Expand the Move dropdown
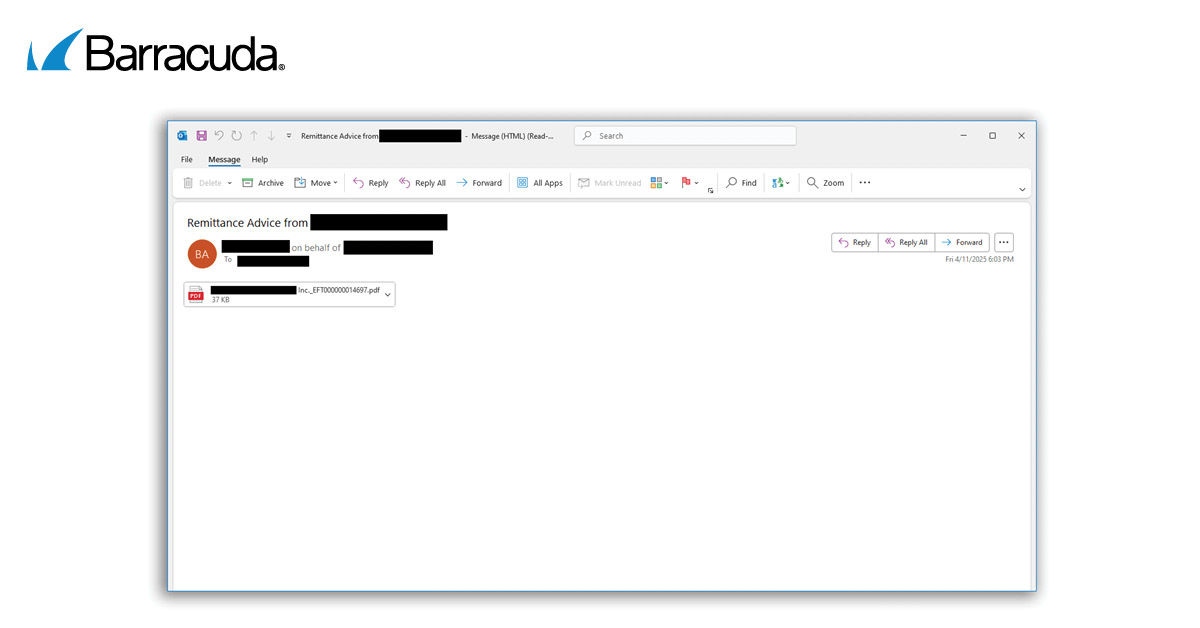1200x628 pixels. [x=336, y=183]
